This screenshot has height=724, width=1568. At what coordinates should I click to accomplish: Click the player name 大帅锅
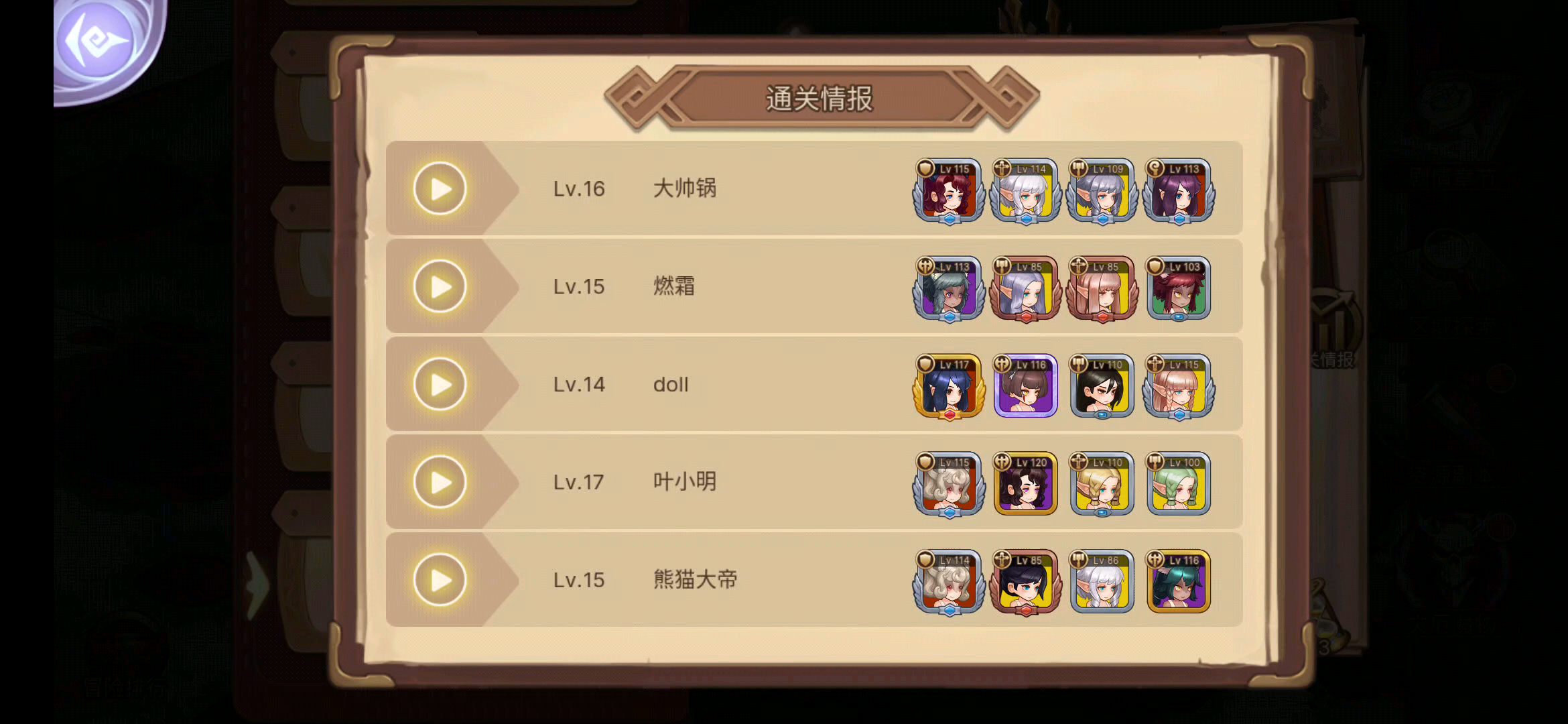pos(685,188)
